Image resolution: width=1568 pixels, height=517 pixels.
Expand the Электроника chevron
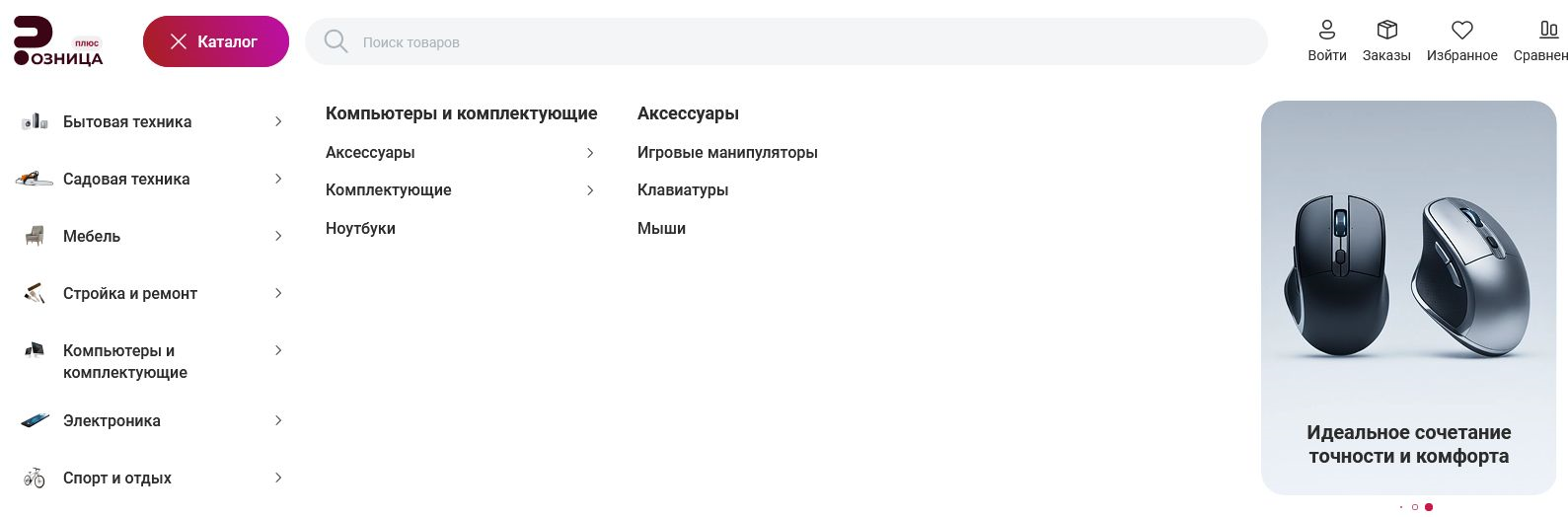278,420
